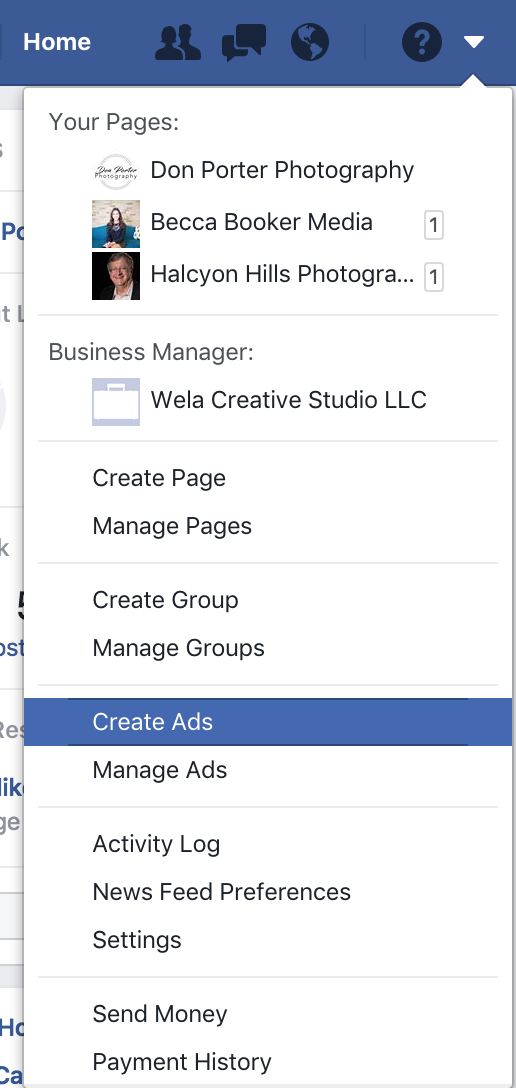
Task: Select Create Page from the menu
Action: 160,478
